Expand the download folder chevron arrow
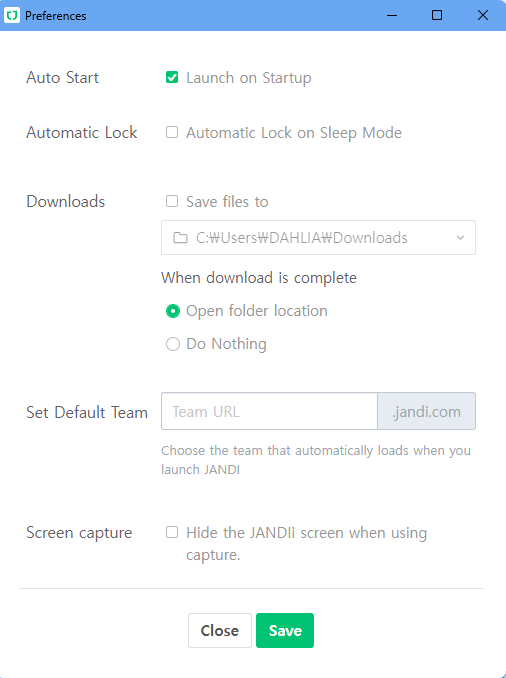Screen dimensions: 506x678 [x=461, y=237]
